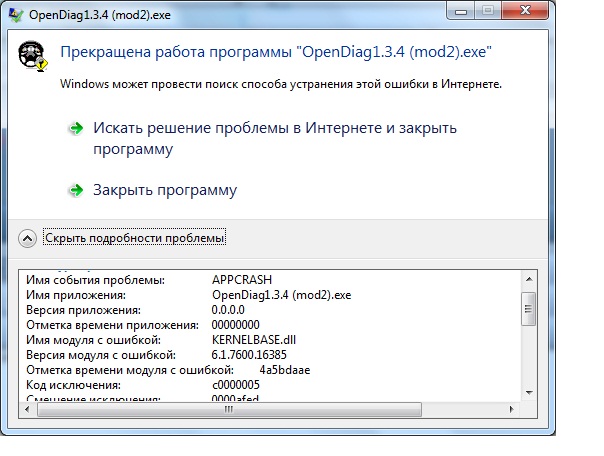Click horizontal scroll right arrow
Image resolution: width=604 pixels, height=456 pixels.
(512, 409)
